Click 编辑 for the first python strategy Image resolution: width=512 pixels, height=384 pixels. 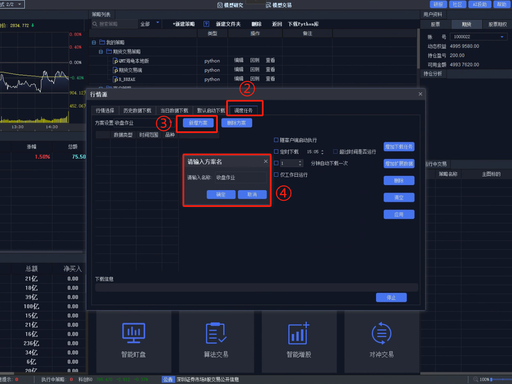[238, 60]
